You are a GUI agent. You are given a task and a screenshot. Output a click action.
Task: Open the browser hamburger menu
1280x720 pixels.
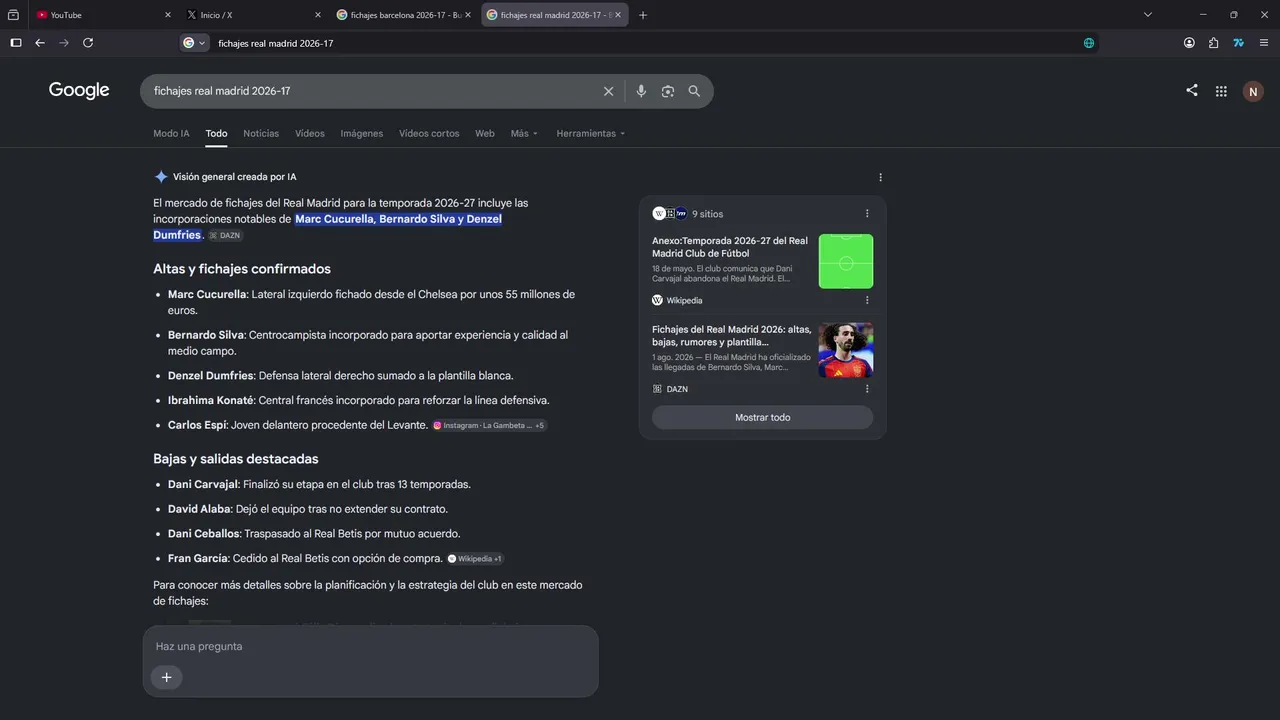[x=1264, y=43]
